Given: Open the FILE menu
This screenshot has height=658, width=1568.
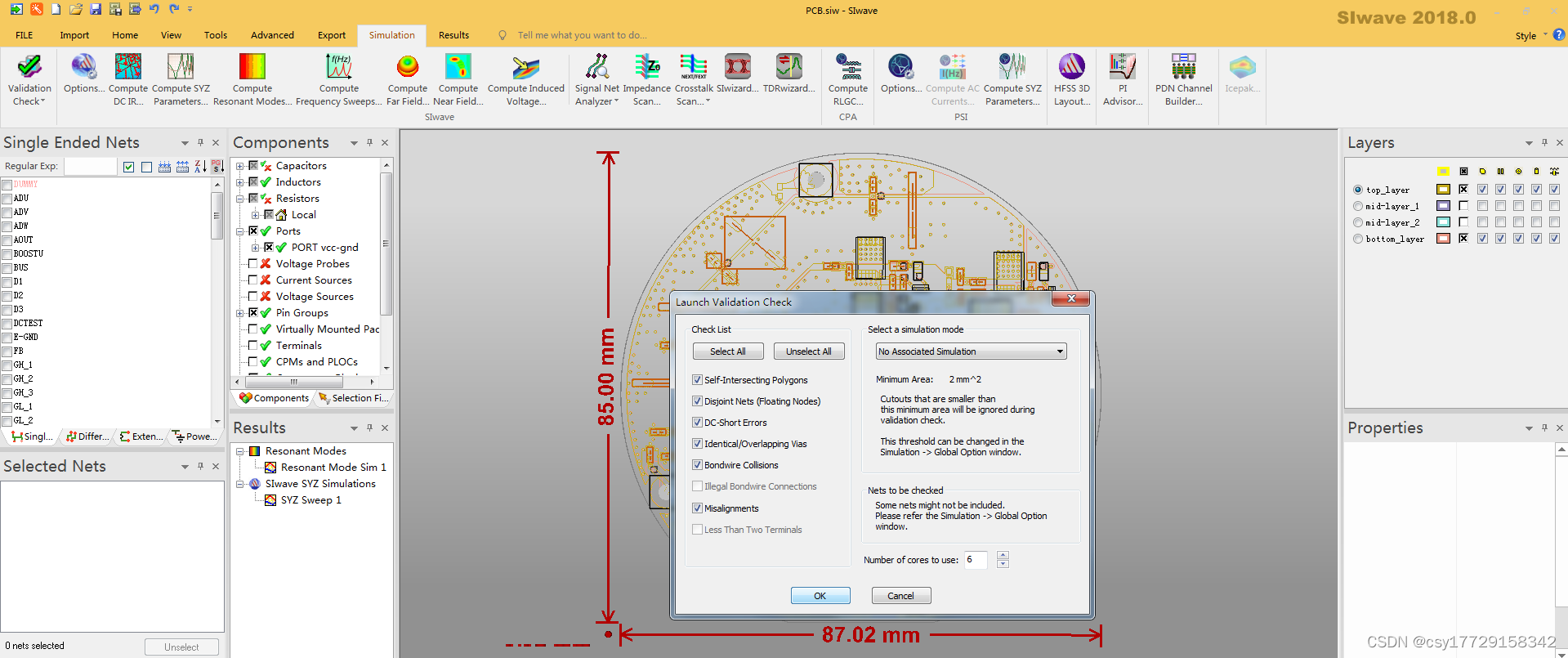Looking at the screenshot, I should [25, 35].
